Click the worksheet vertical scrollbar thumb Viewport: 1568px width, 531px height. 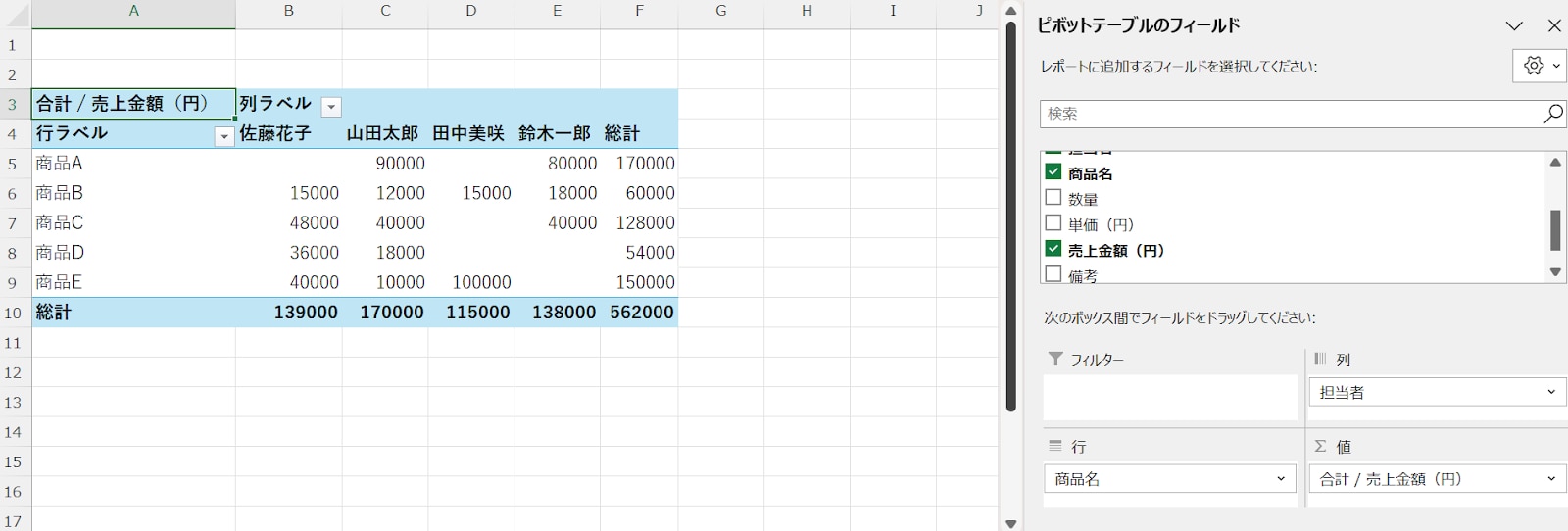tap(1011, 217)
